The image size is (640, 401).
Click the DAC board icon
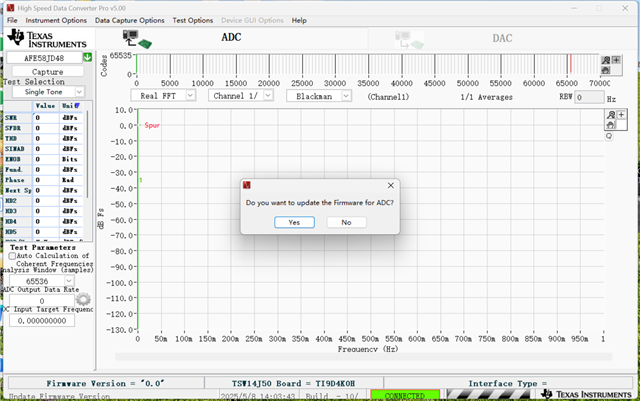pos(409,40)
